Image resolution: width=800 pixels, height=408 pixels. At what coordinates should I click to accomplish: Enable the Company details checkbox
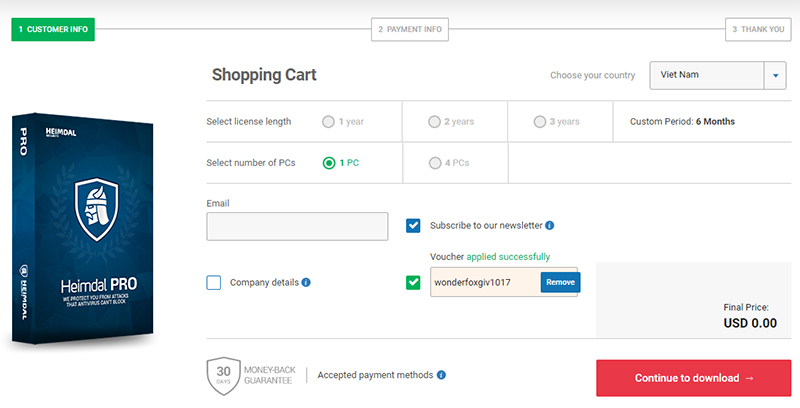214,282
